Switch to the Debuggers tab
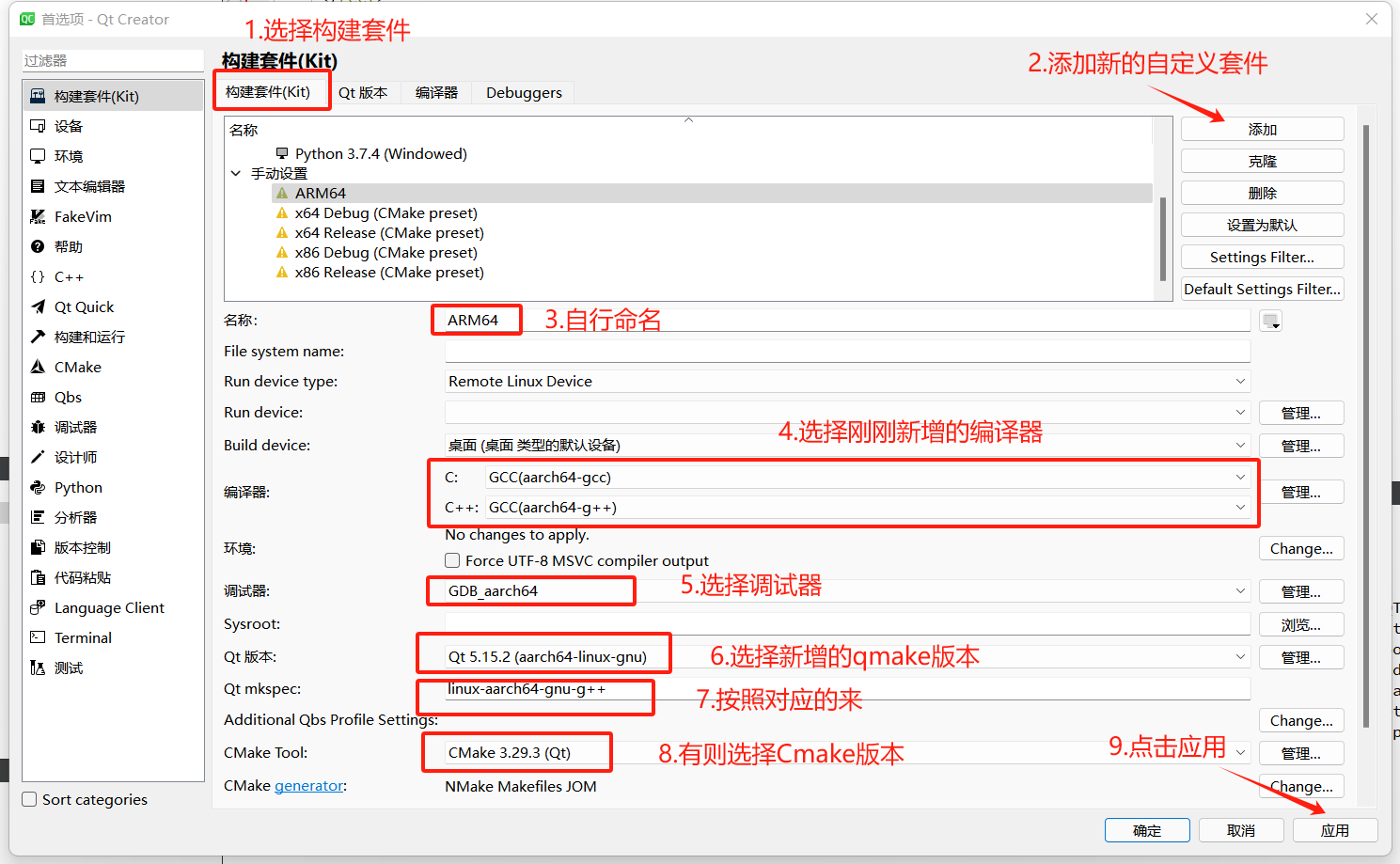The image size is (1400, 864). pyautogui.click(x=524, y=92)
